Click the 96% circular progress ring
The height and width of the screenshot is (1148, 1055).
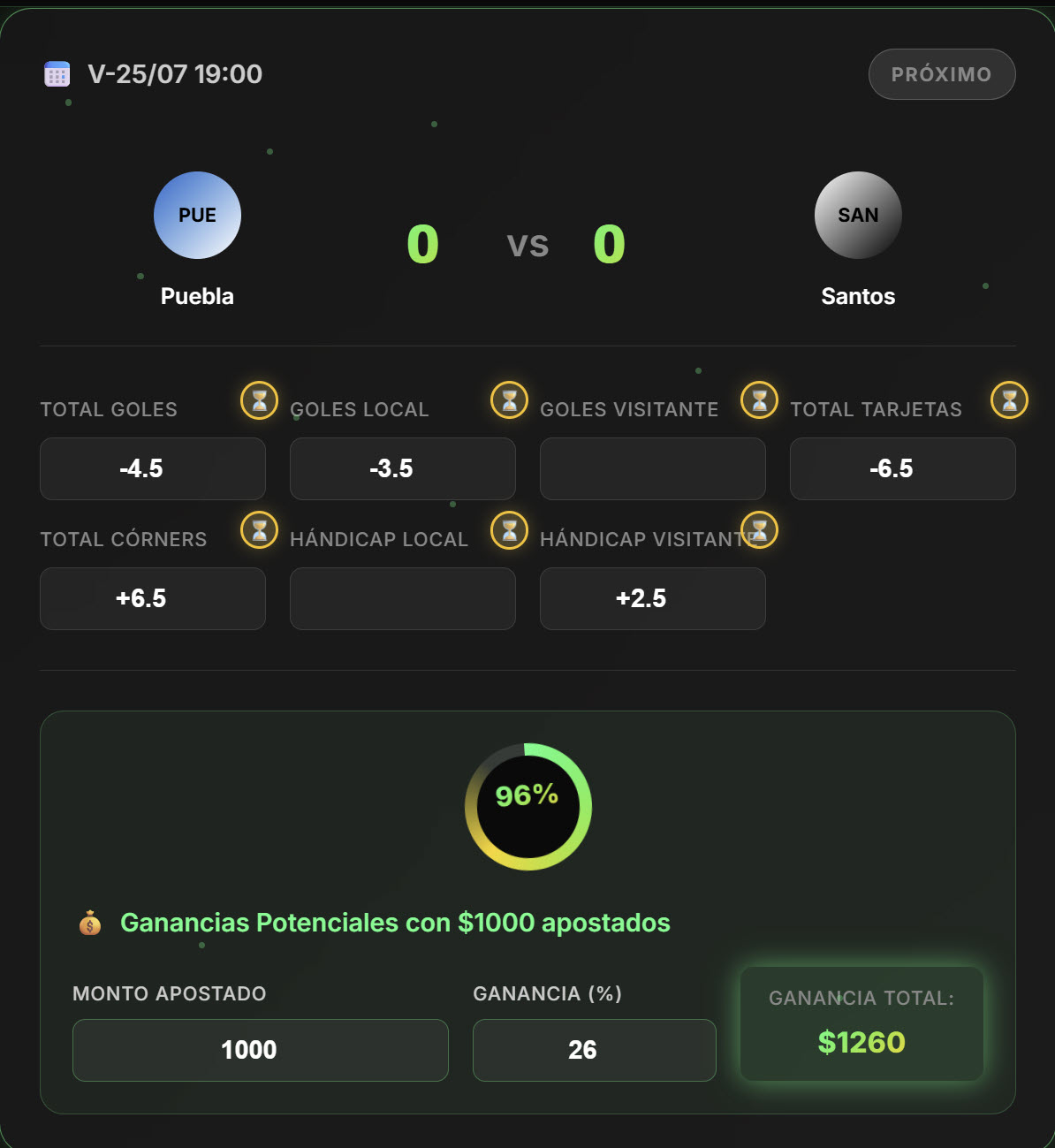(528, 807)
